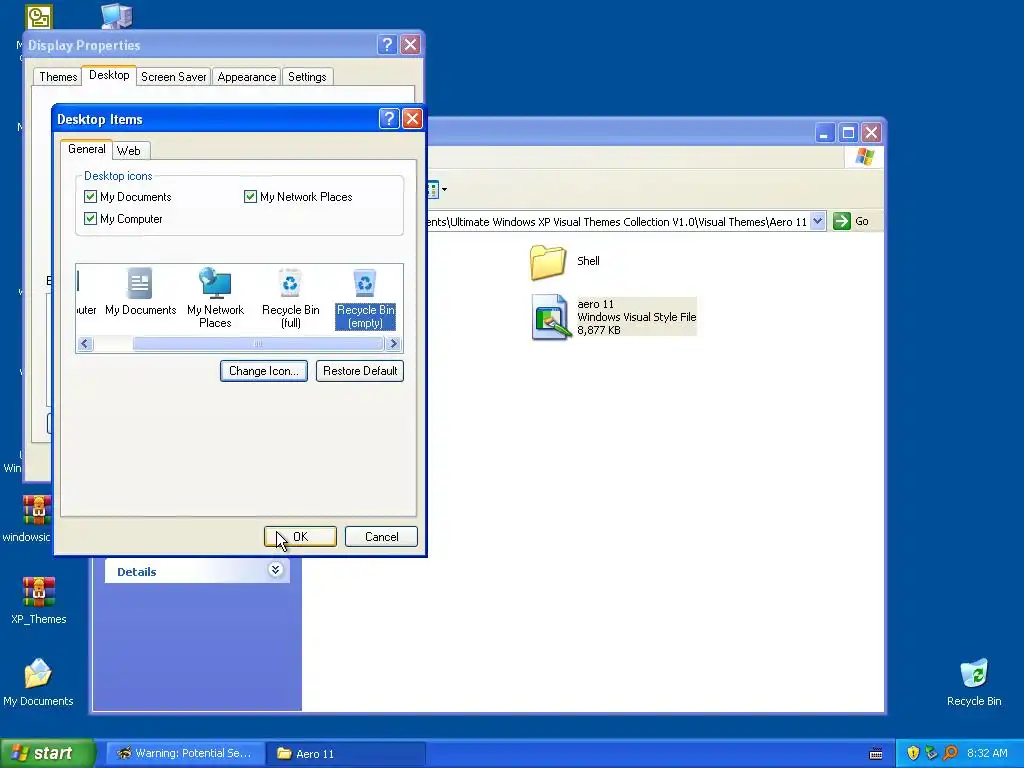
Task: Click the security shield icon in the system tray
Action: [x=913, y=753]
